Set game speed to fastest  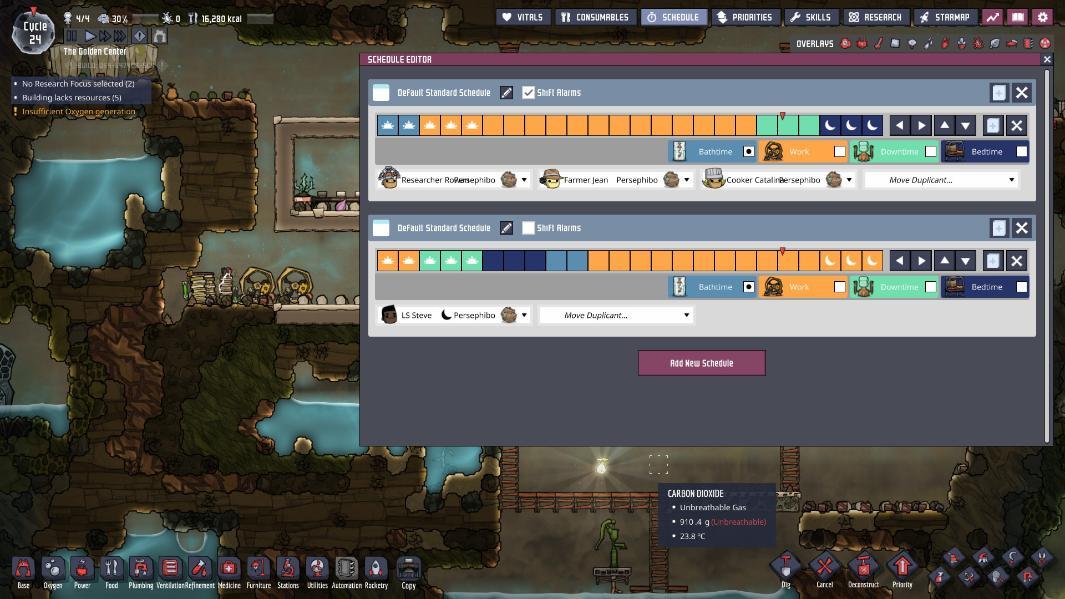120,35
